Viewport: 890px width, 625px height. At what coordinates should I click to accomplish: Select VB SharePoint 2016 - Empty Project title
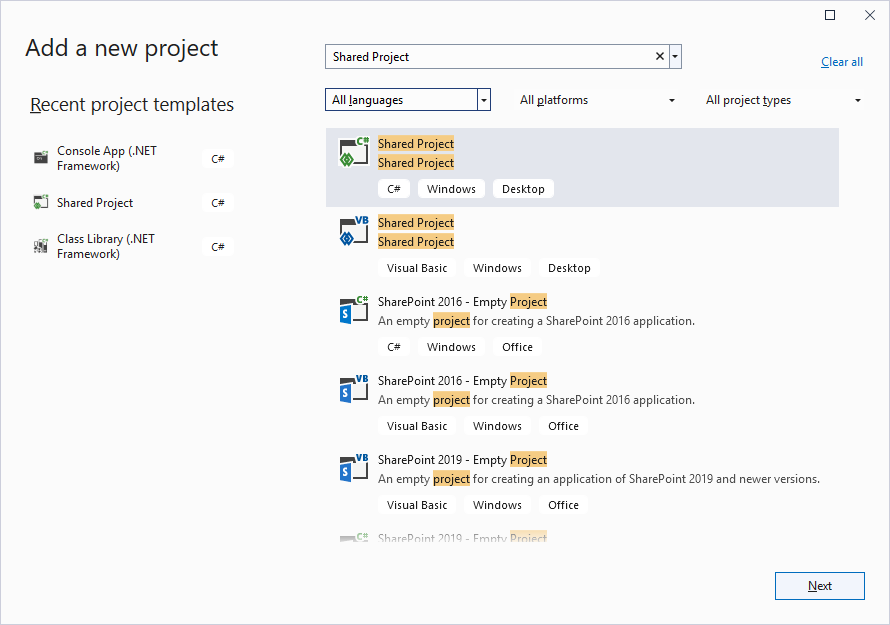click(463, 380)
